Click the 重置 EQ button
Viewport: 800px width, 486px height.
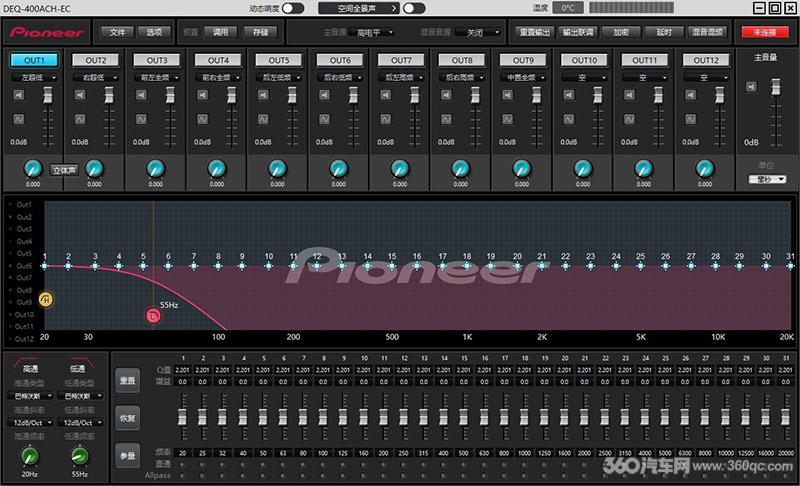128,380
